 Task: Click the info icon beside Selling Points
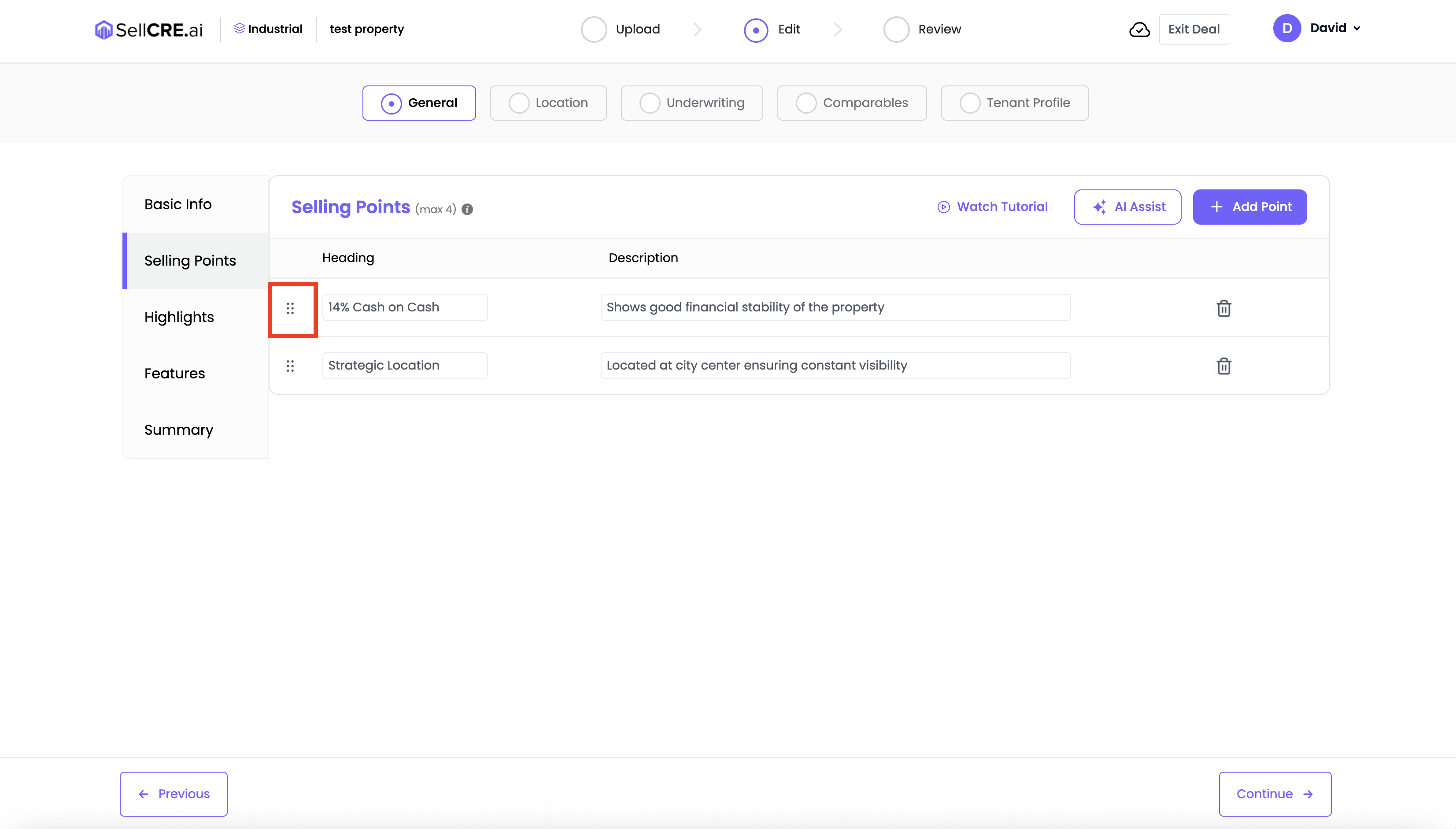467,210
